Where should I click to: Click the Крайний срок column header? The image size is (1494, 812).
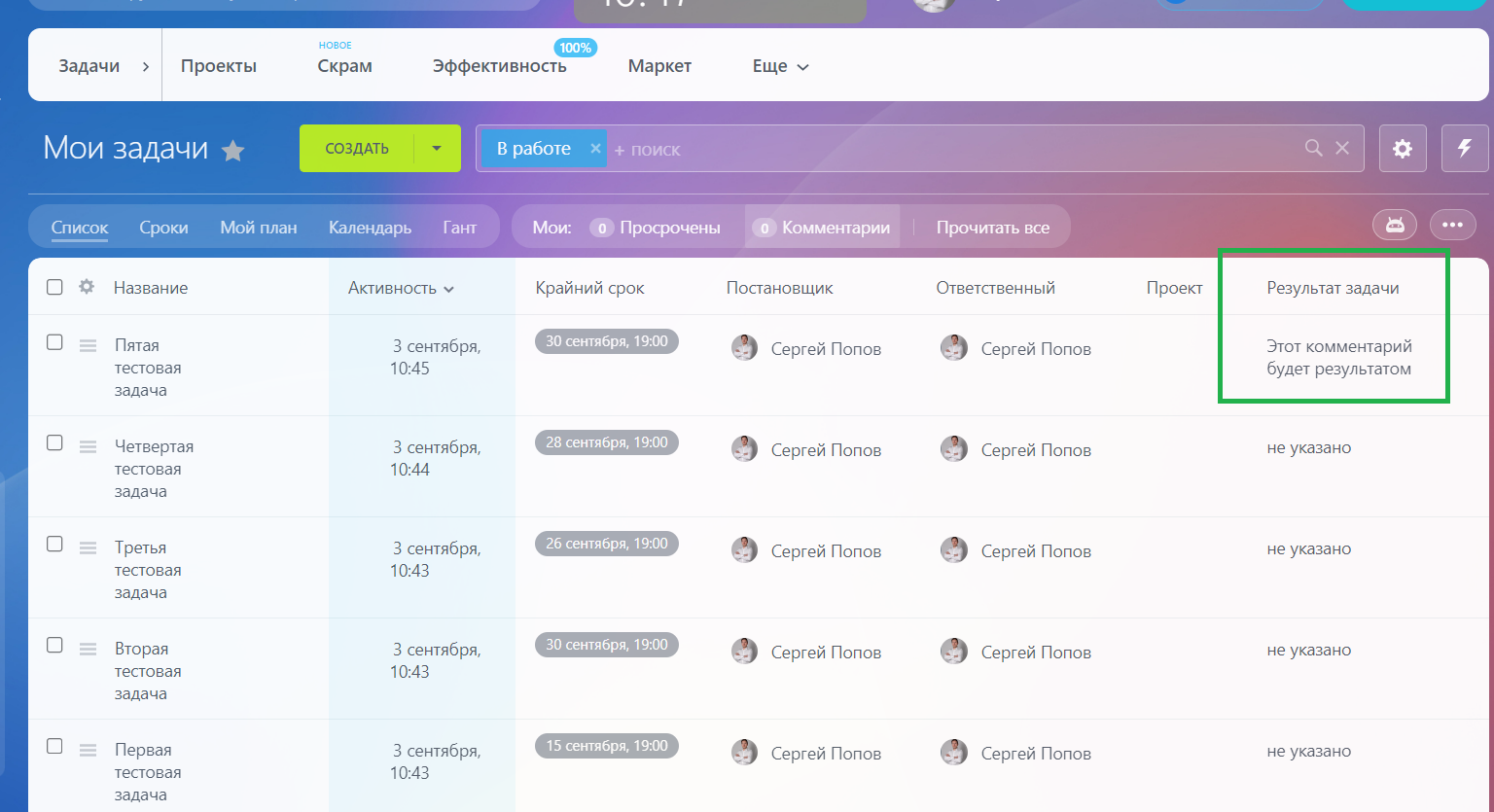point(589,288)
